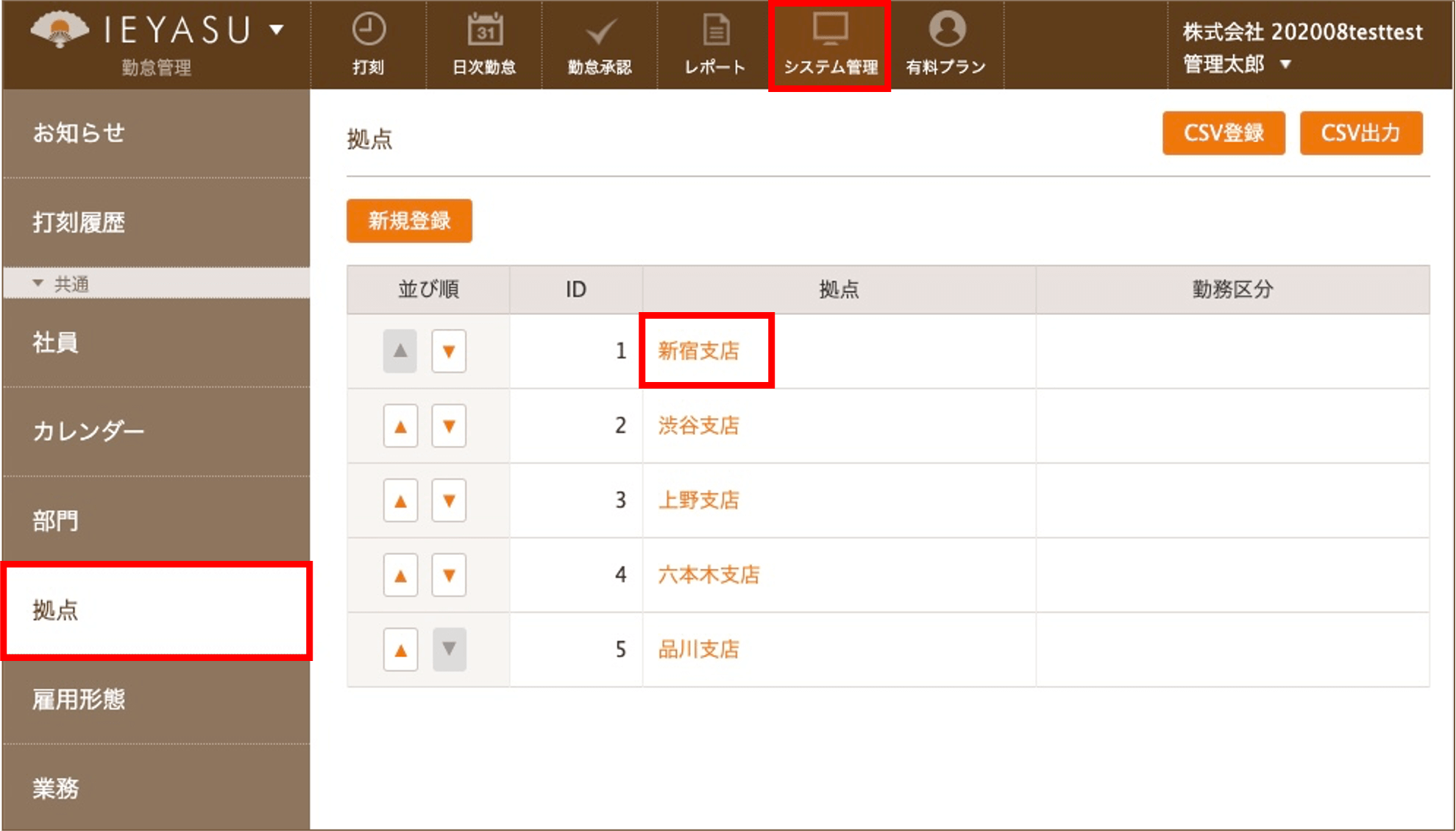Open the 上野支店 link
The image size is (1456, 831).
698,501
